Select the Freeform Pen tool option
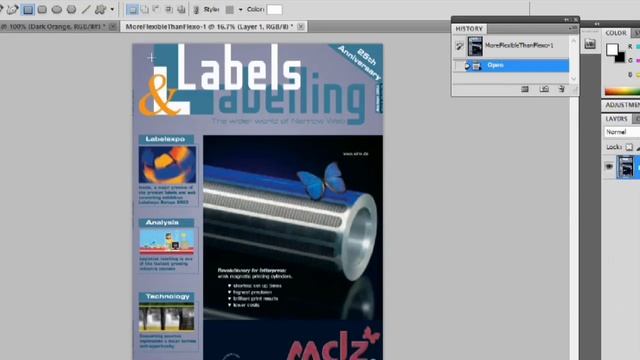Screen dimensions: 640x360 click(13, 9)
